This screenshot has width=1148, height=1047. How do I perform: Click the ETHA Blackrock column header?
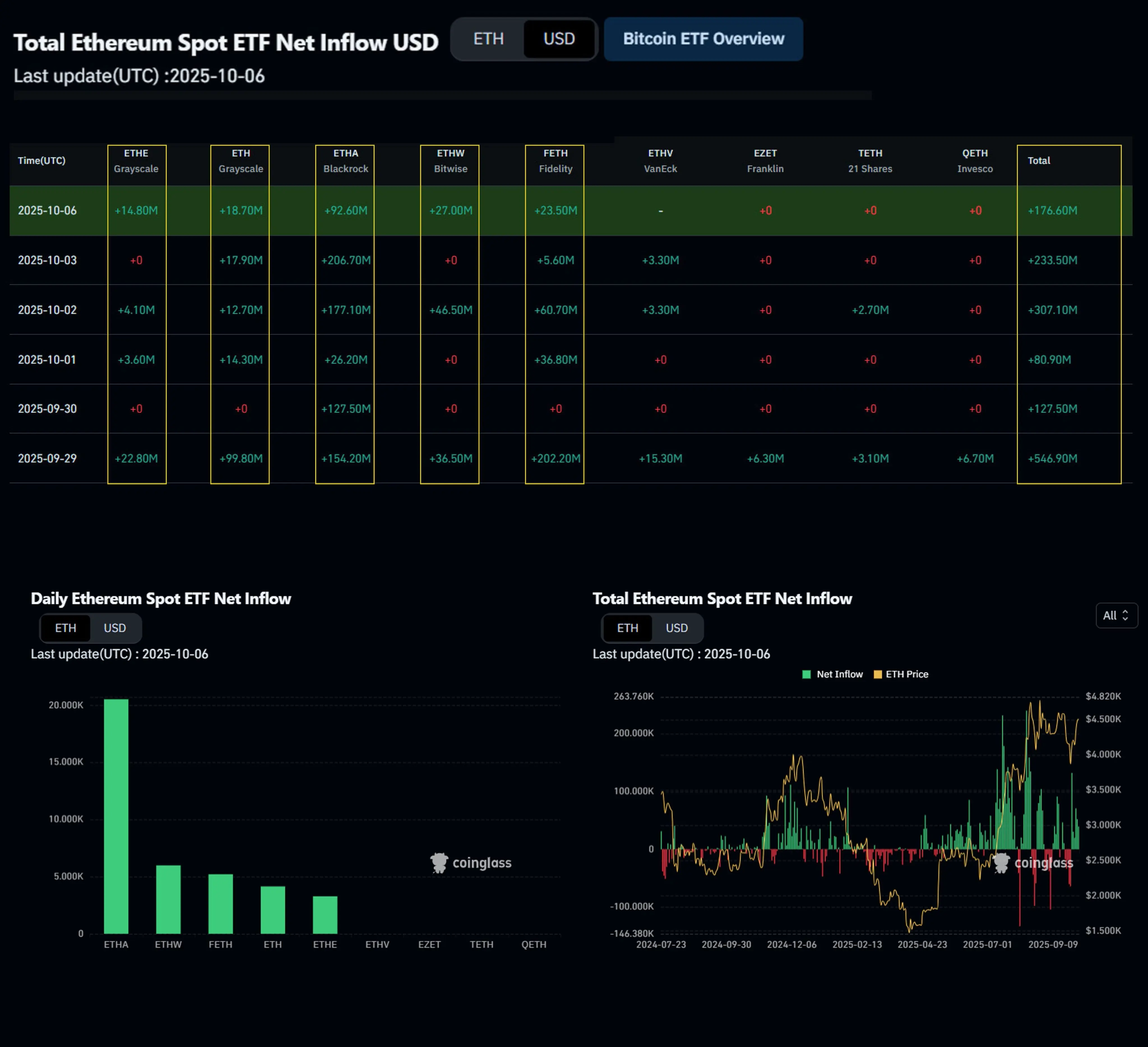(x=345, y=161)
